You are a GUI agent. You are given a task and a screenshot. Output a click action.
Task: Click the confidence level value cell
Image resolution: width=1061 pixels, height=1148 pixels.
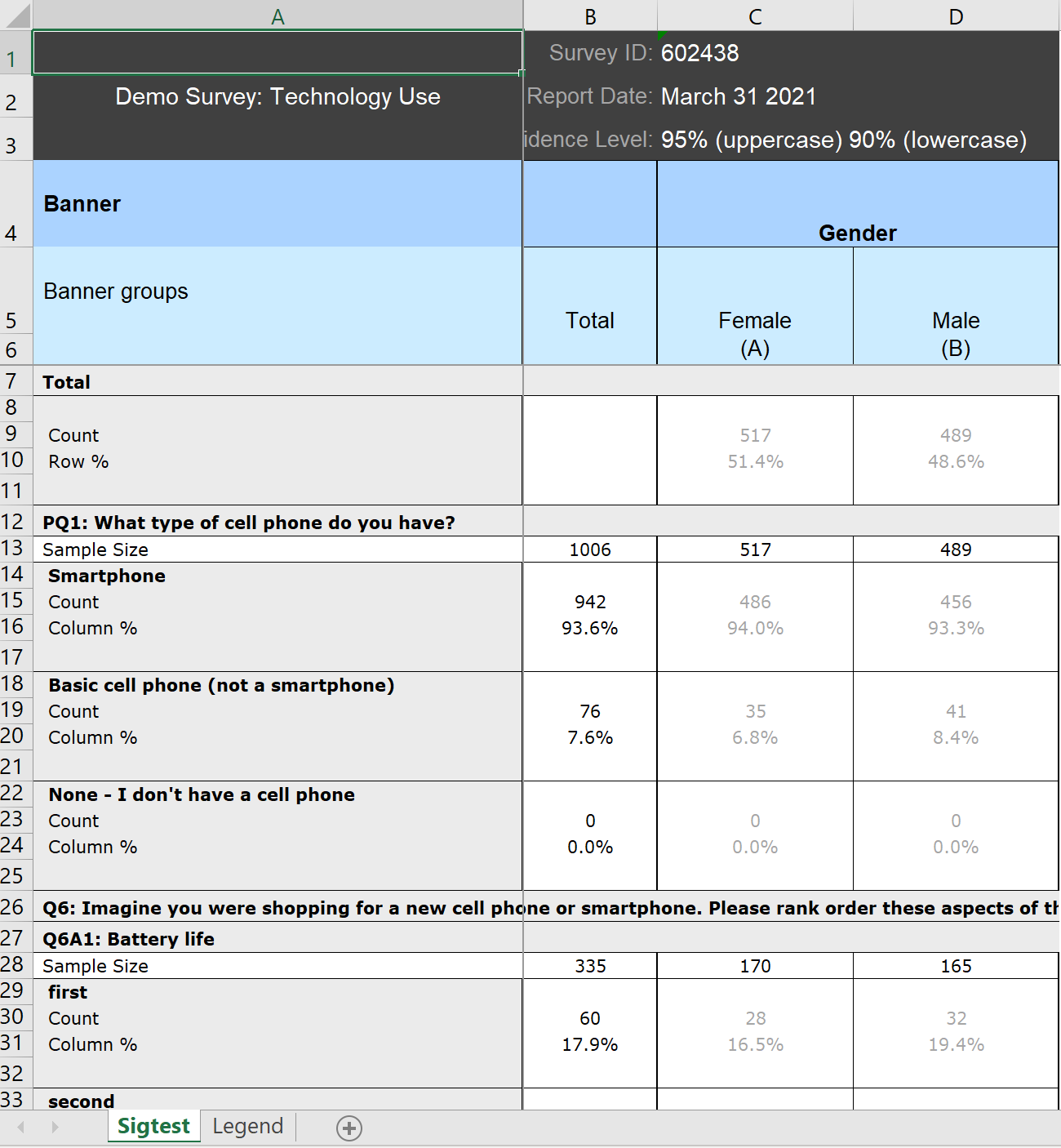pos(844,140)
